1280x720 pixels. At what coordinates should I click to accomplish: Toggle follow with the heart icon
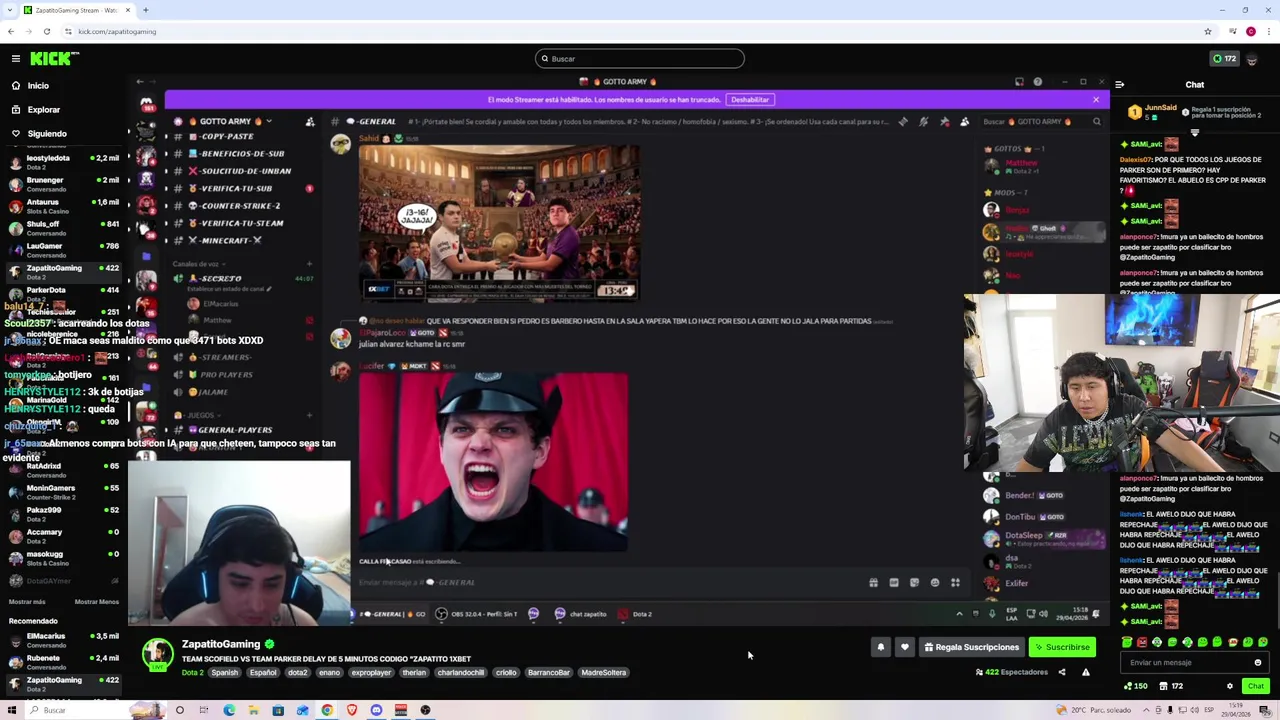click(x=905, y=648)
